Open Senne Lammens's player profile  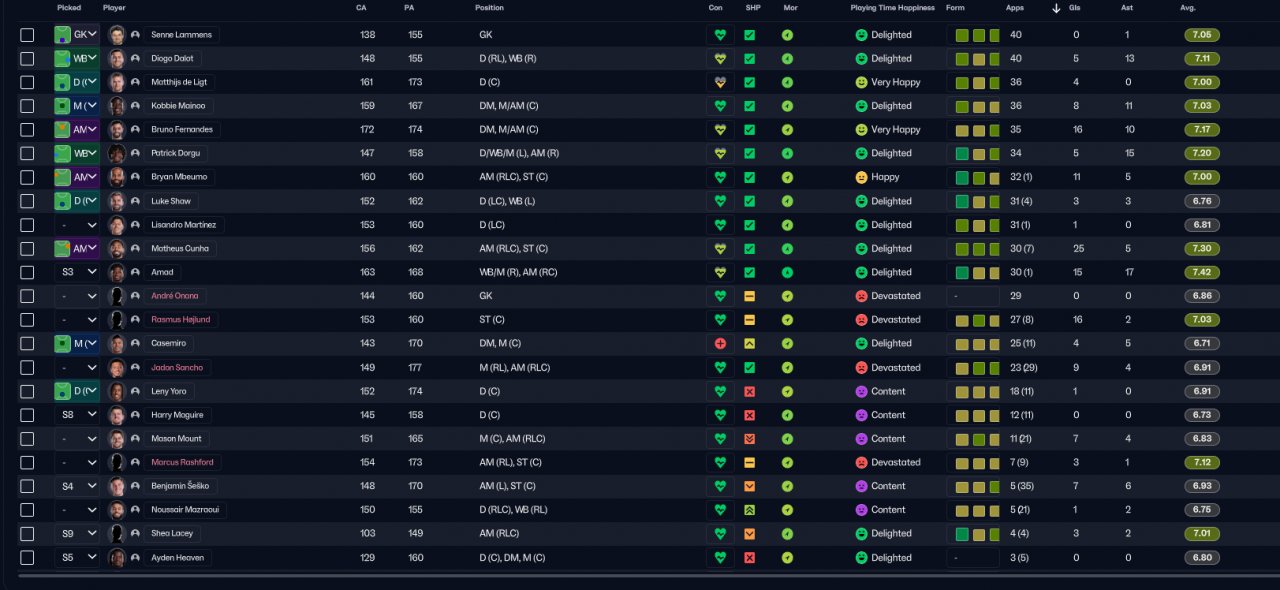pos(181,34)
